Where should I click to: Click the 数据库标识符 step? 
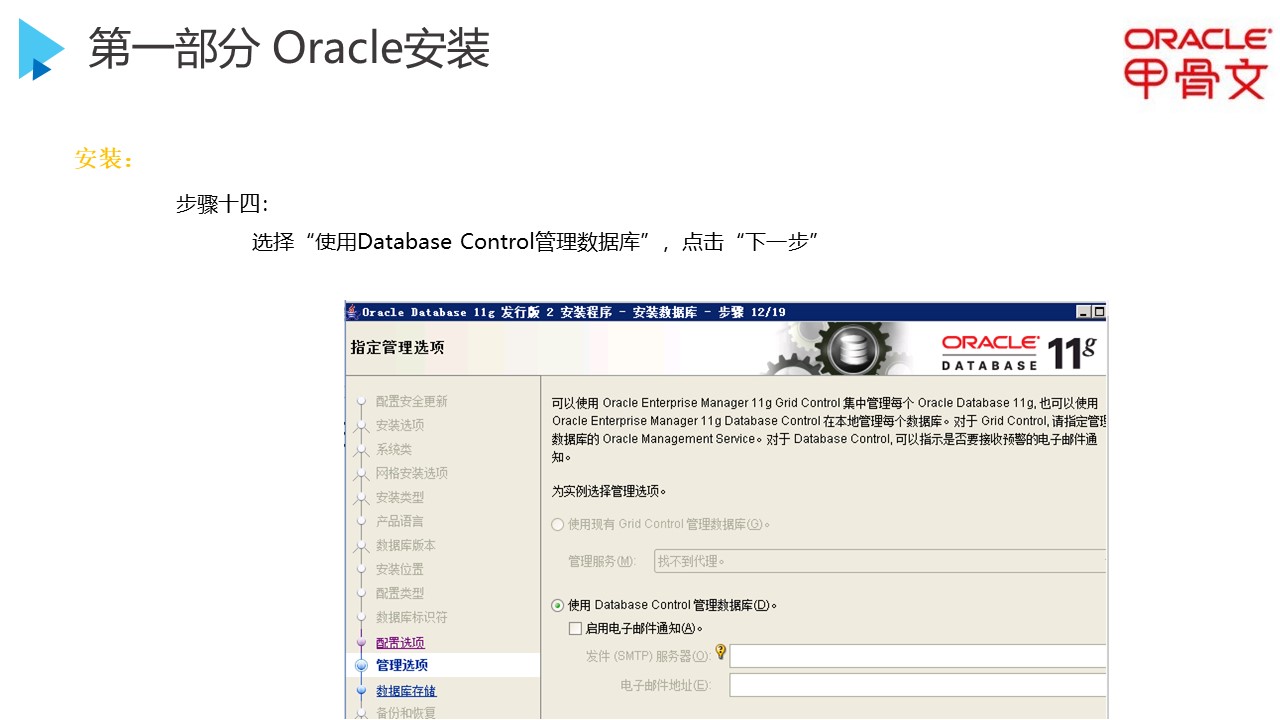click(412, 617)
